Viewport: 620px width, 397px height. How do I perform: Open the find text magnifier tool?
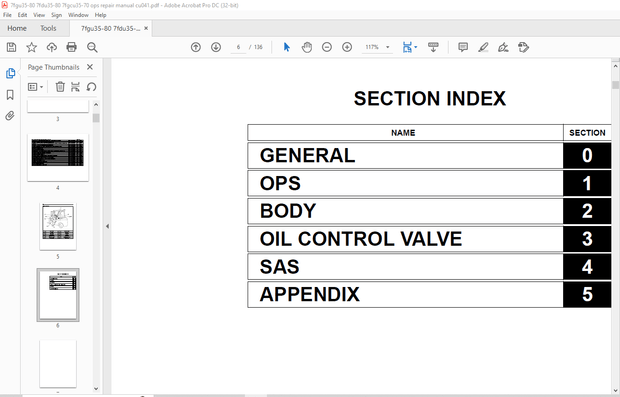pyautogui.click(x=92, y=47)
